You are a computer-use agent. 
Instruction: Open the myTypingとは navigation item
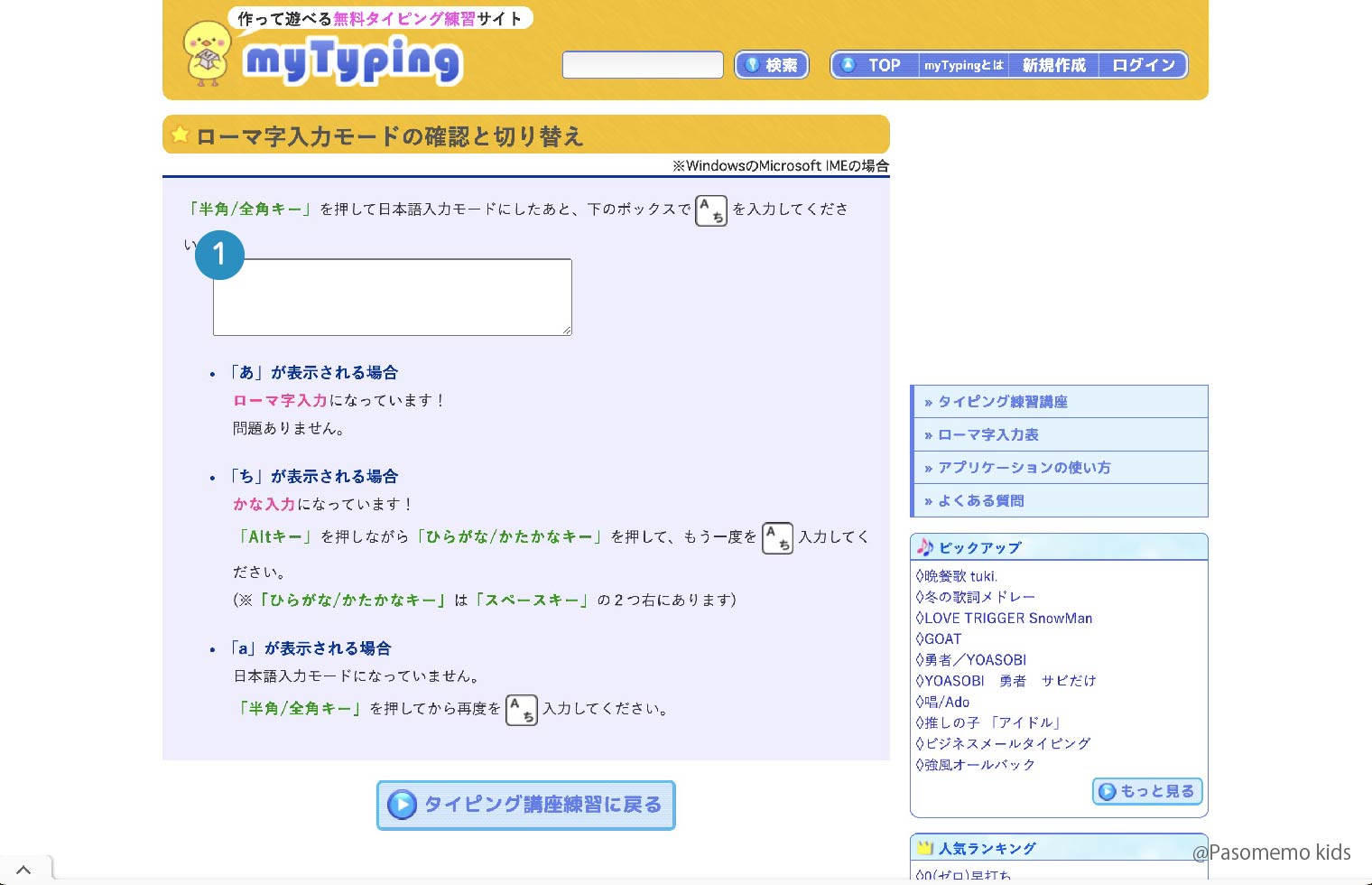point(963,65)
